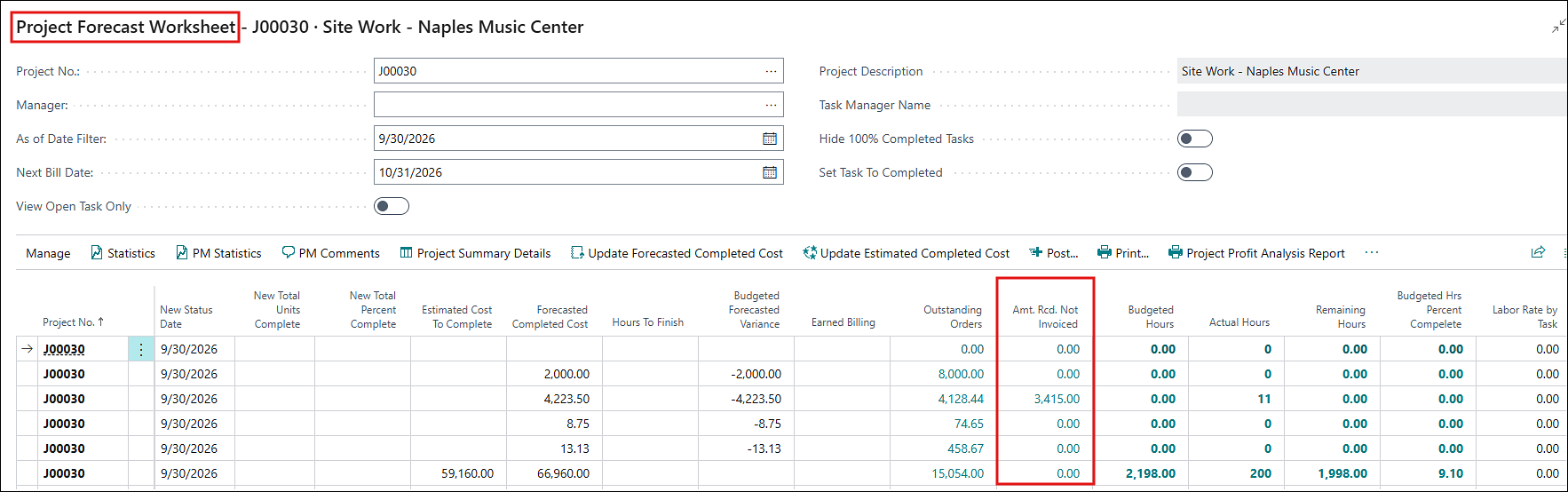This screenshot has width=1568, height=492.
Task: Sort by Project No. column header
Action: 73,322
